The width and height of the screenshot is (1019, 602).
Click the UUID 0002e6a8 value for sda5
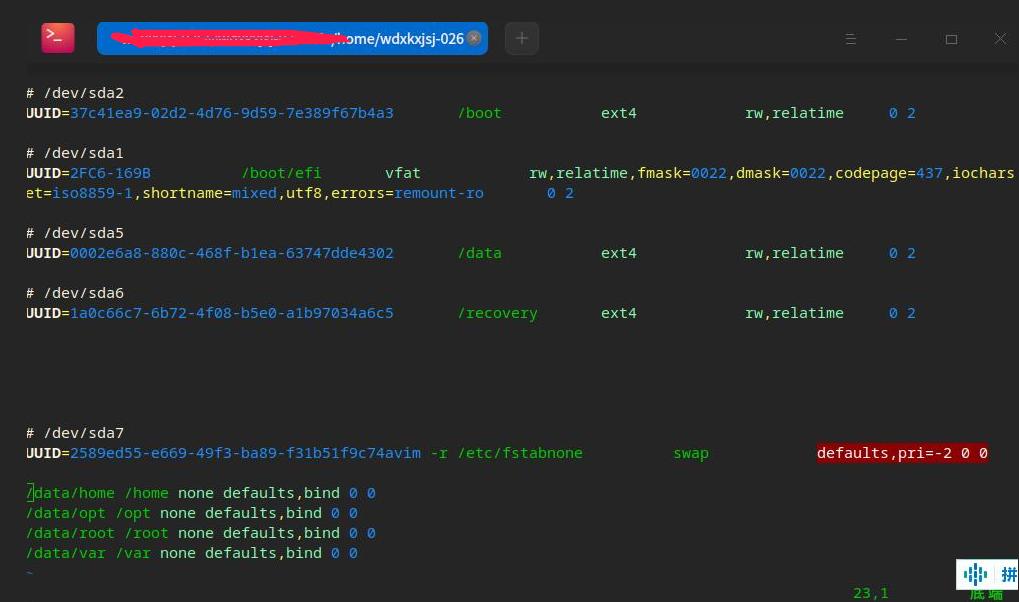pyautogui.click(x=231, y=253)
